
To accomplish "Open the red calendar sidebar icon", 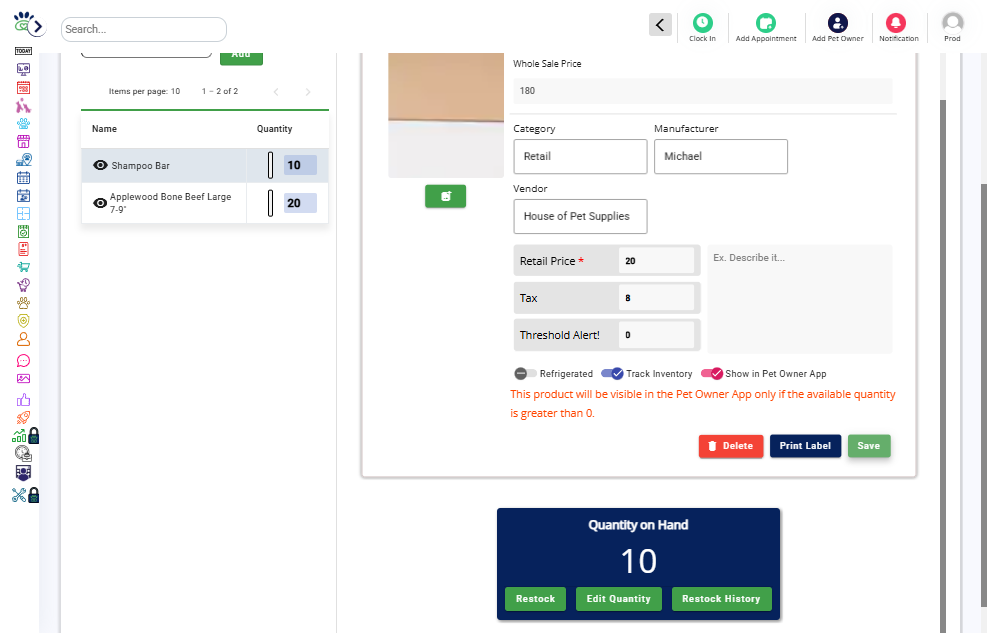I will click(23, 87).
